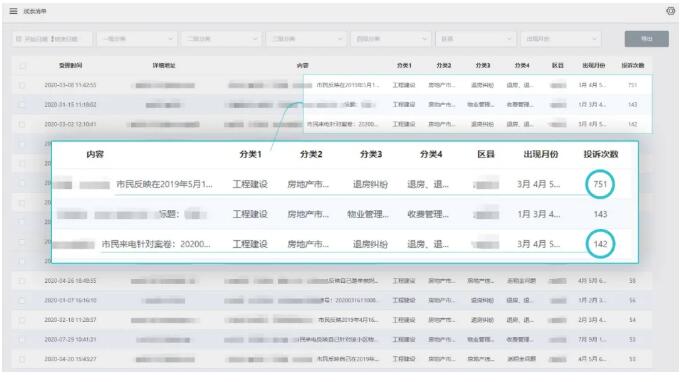The height and width of the screenshot is (382, 683).
Task: Click the blurred address cell in the 2020-04-26 row
Action: pos(163,281)
